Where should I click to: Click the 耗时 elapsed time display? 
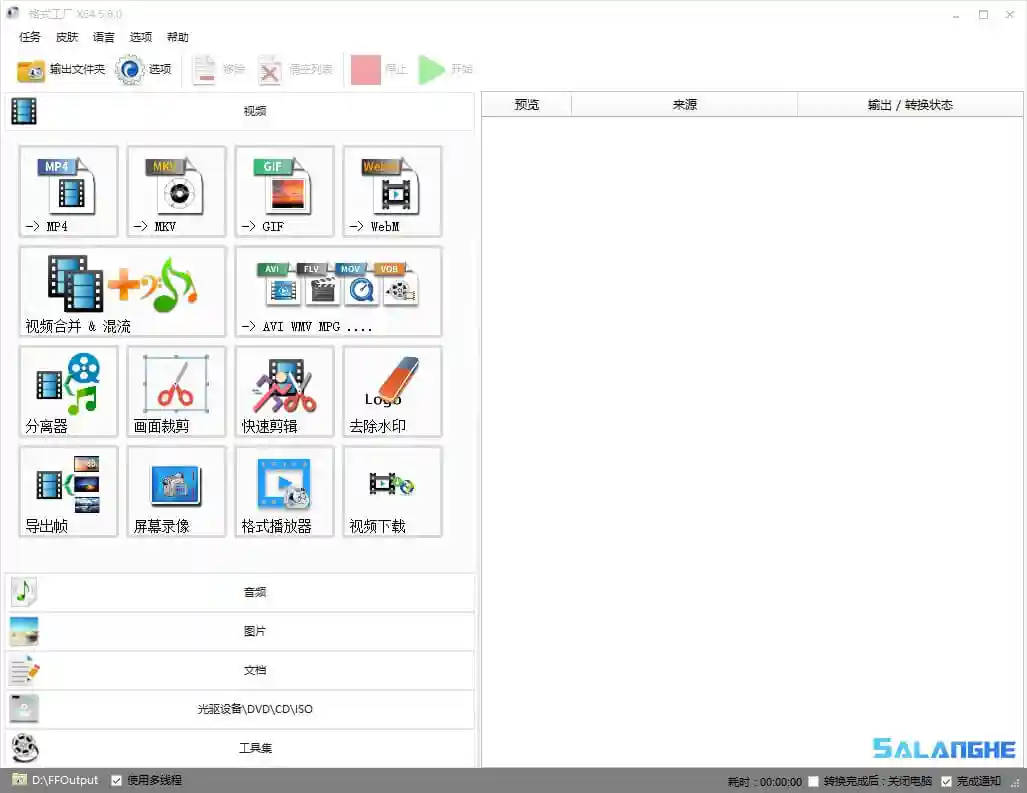tap(762, 781)
